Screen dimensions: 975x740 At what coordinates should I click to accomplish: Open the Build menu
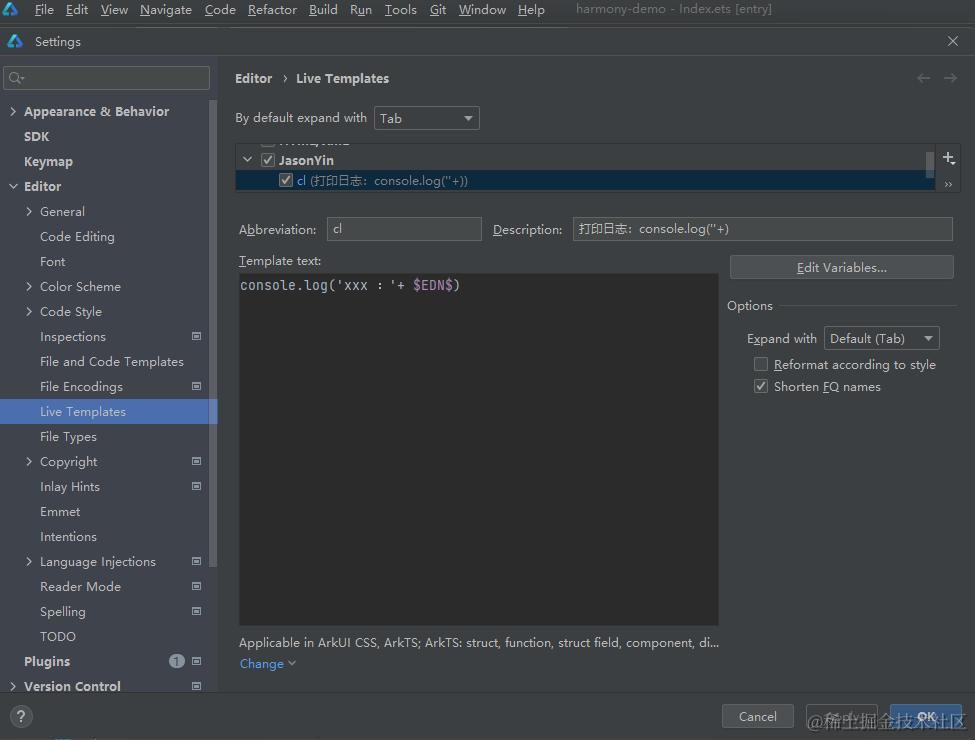[323, 9]
